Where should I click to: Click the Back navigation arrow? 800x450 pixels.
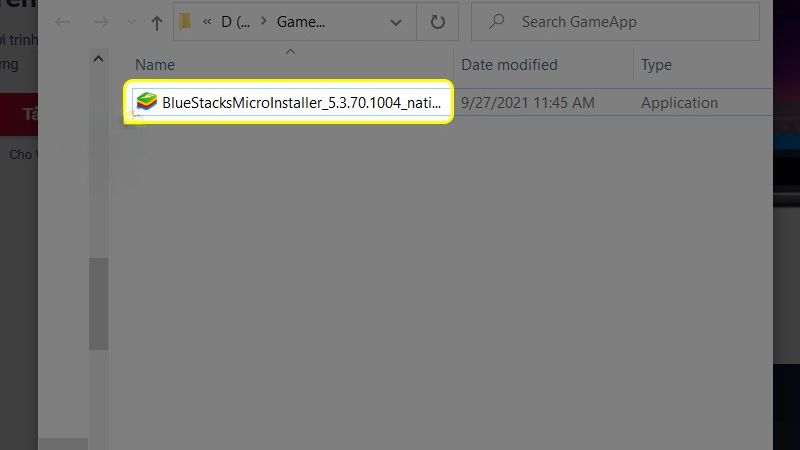pos(63,22)
